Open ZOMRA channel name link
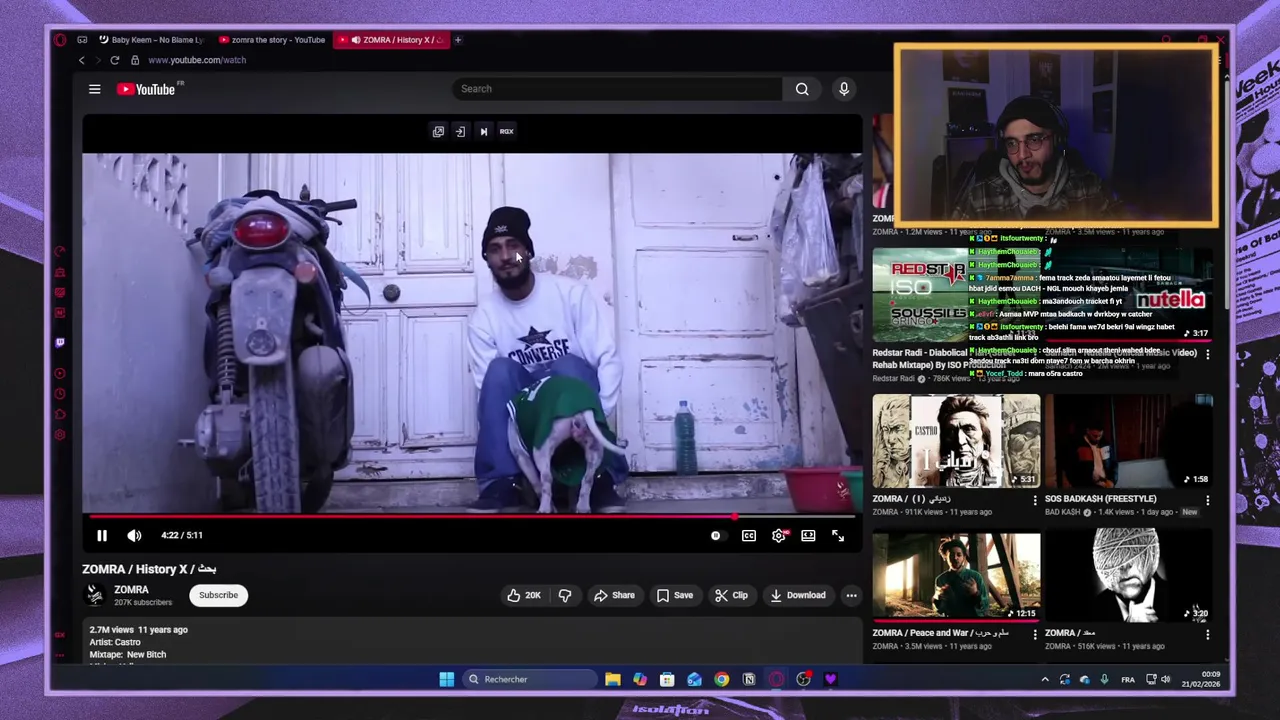The height and width of the screenshot is (720, 1280). pyautogui.click(x=131, y=590)
